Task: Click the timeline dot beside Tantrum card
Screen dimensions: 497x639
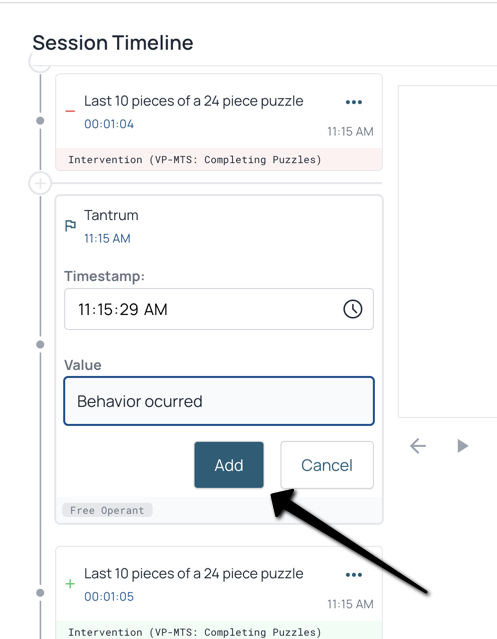Action: pos(40,345)
